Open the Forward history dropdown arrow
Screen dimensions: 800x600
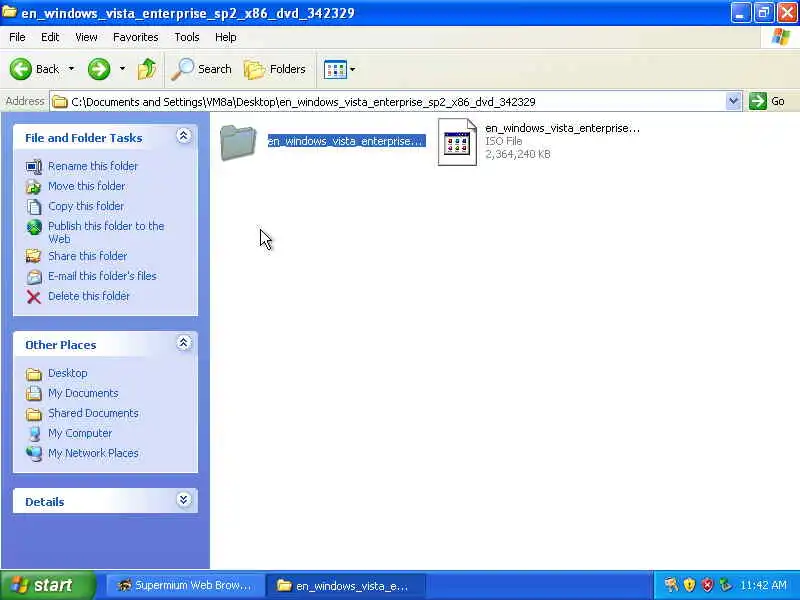122,69
